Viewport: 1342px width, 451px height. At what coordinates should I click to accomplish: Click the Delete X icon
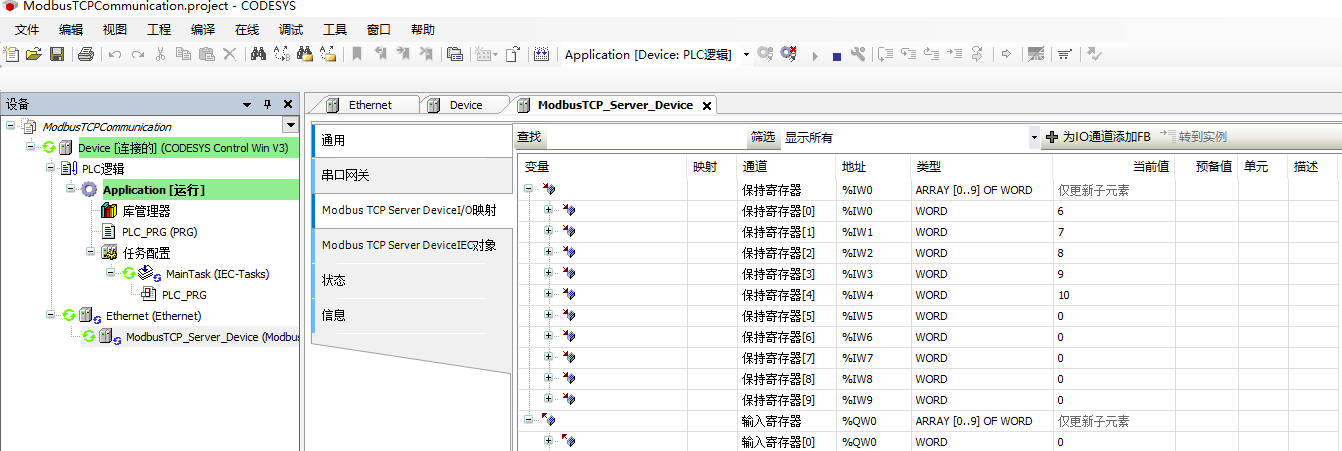[229, 54]
